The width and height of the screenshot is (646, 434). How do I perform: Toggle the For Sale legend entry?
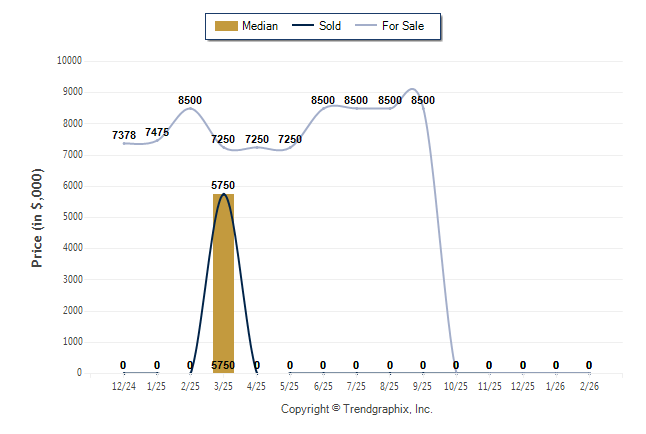pyautogui.click(x=410, y=26)
